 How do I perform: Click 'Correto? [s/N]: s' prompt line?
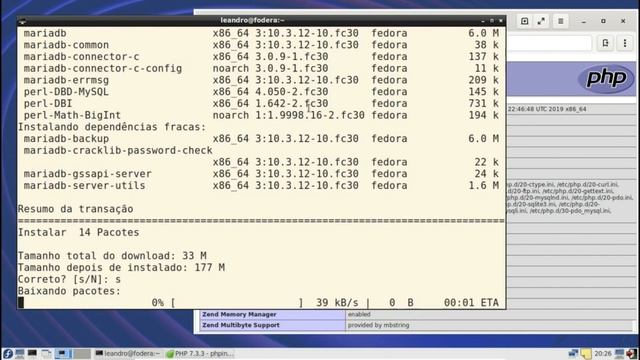click(69, 280)
